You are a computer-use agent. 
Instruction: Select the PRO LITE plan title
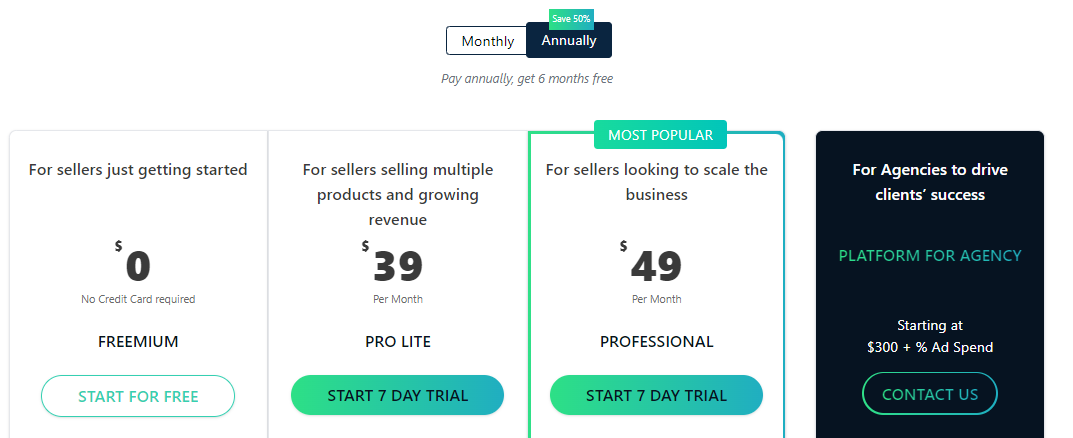click(398, 342)
